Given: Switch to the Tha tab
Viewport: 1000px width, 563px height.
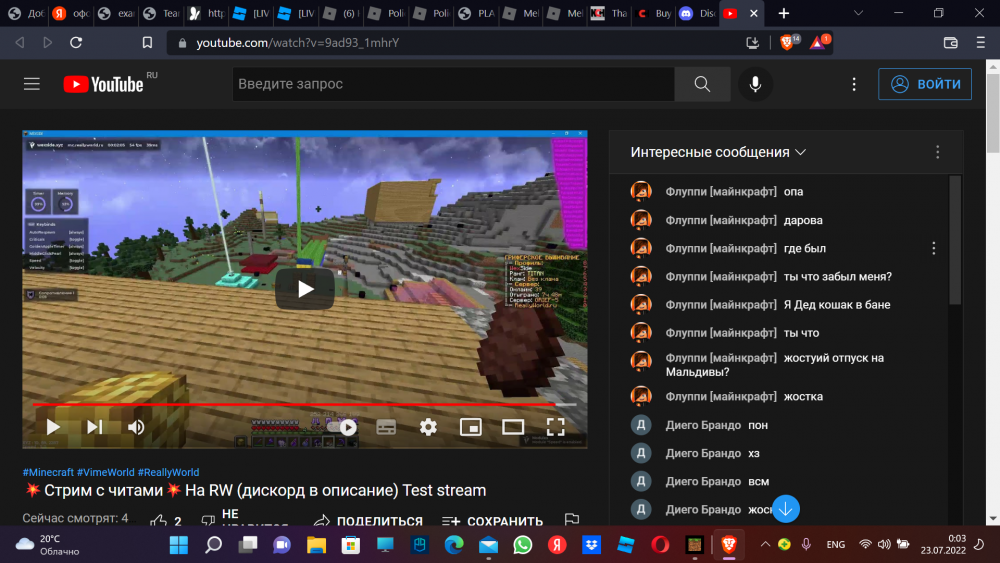Looking at the screenshot, I should (609, 13).
